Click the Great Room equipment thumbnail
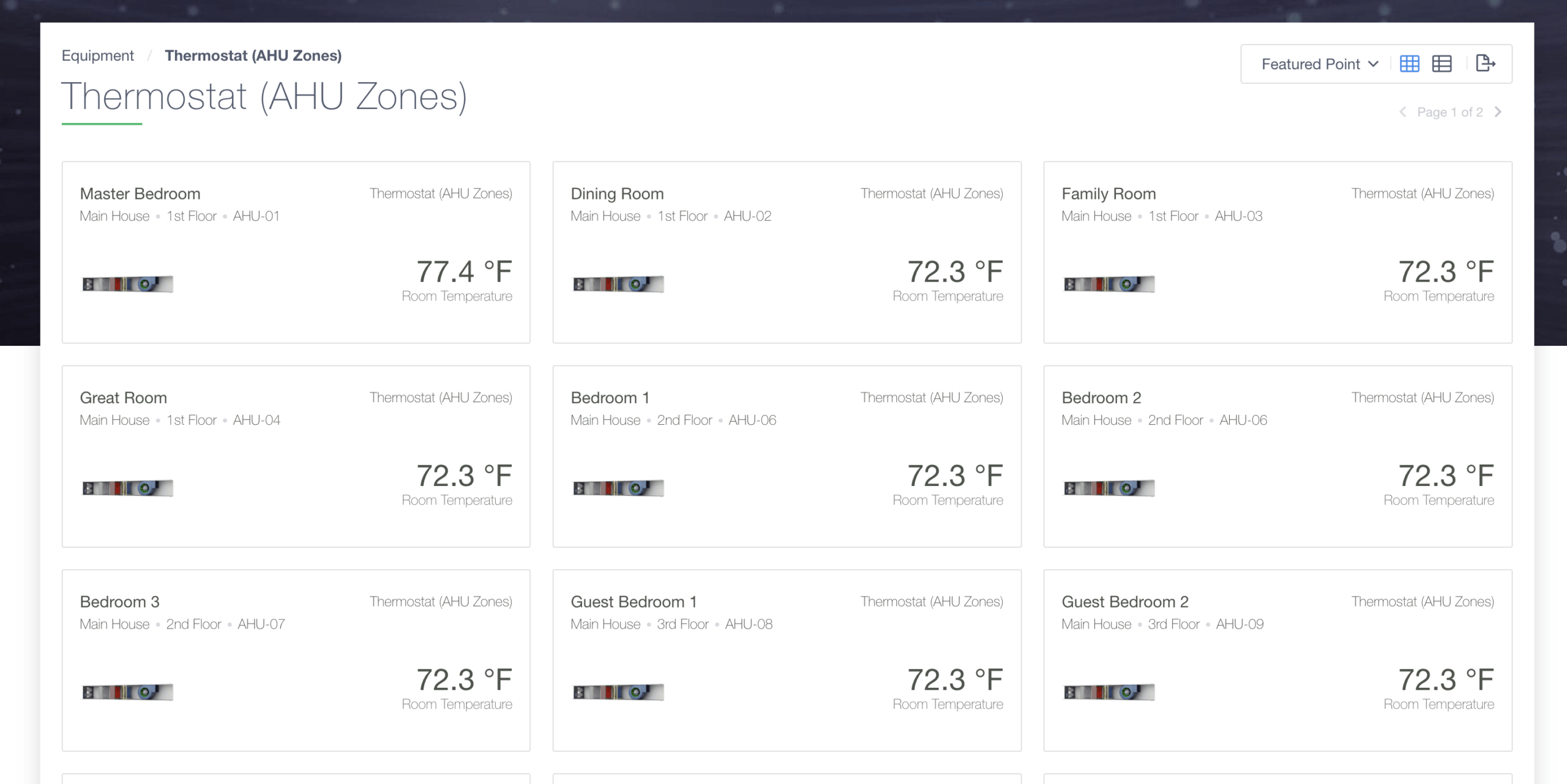Screen dimensions: 1567x784 point(127,488)
